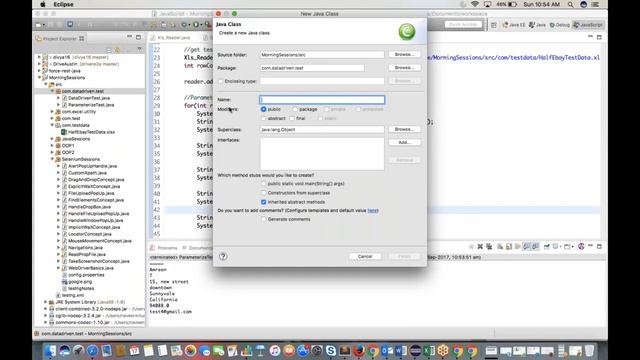
Task: Tick the abstract modifier checkbox
Action: coord(264,118)
